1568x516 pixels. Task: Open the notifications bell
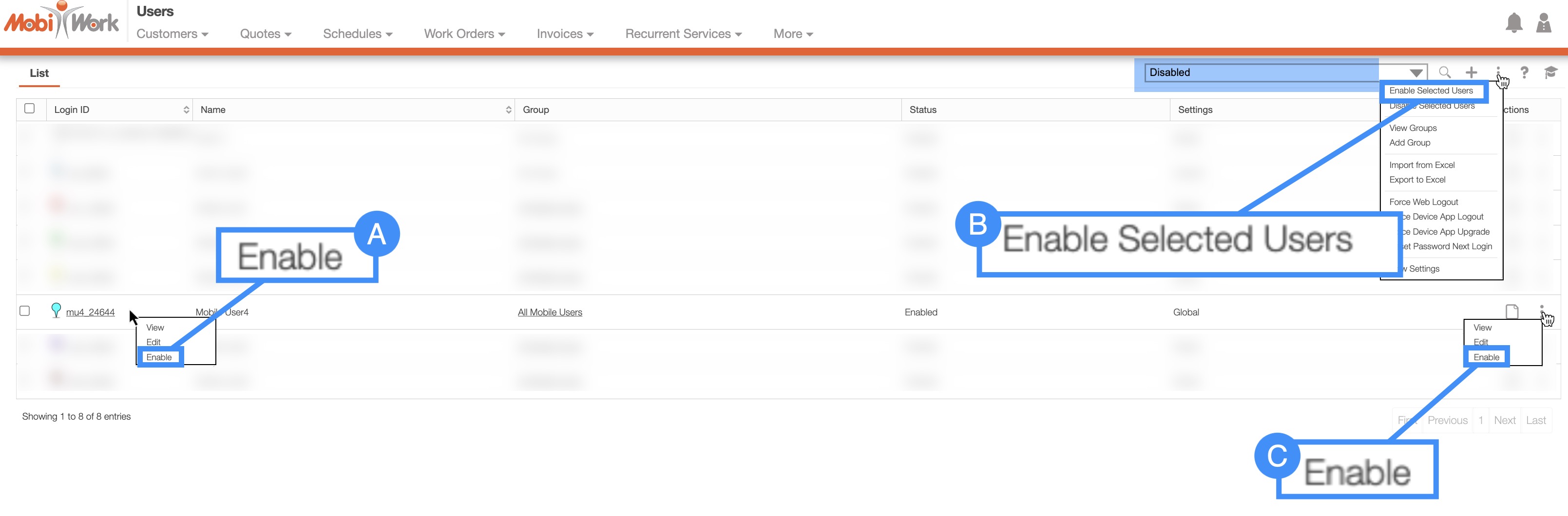[x=1513, y=23]
